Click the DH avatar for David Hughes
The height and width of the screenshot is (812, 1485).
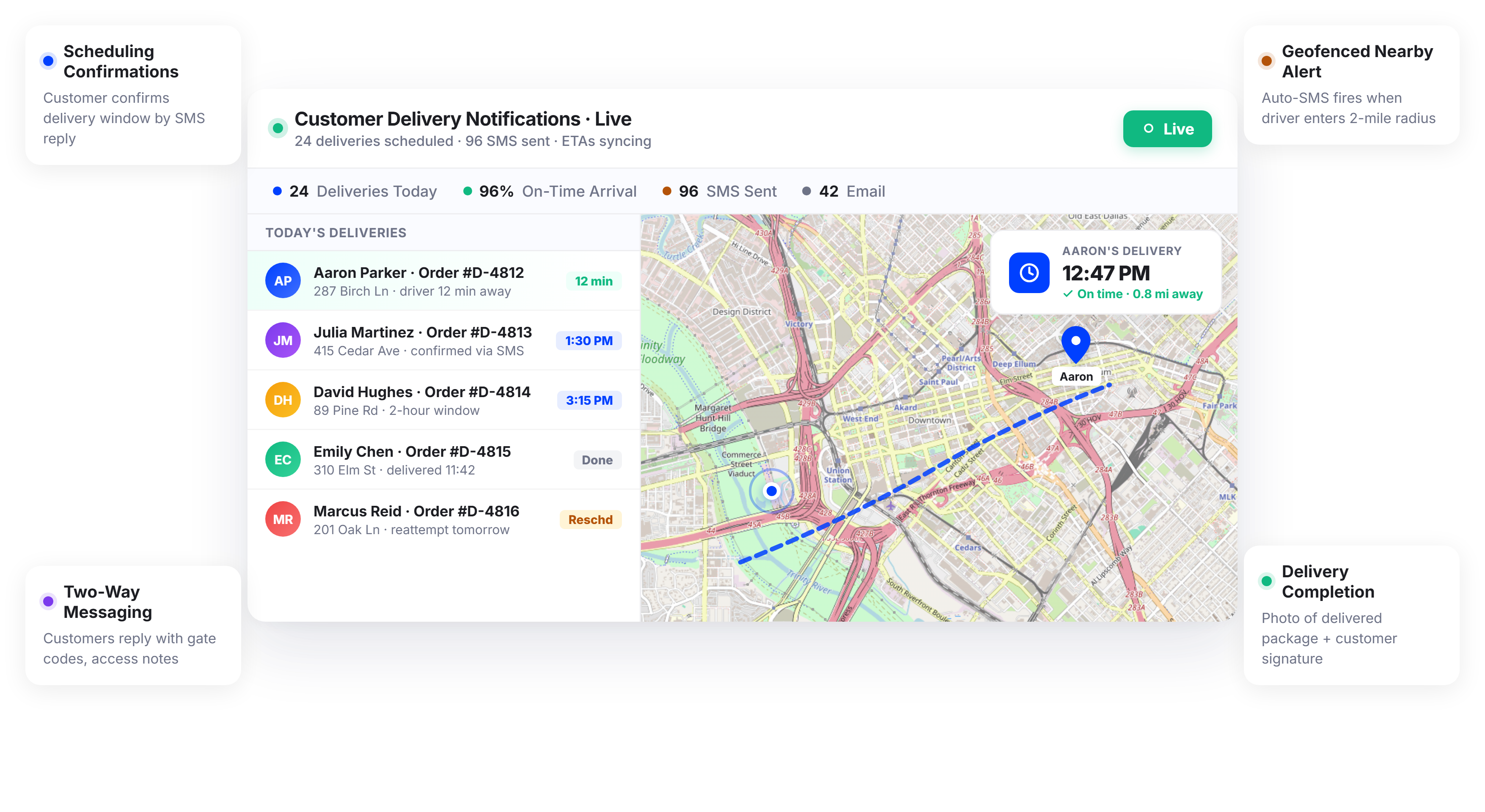283,400
